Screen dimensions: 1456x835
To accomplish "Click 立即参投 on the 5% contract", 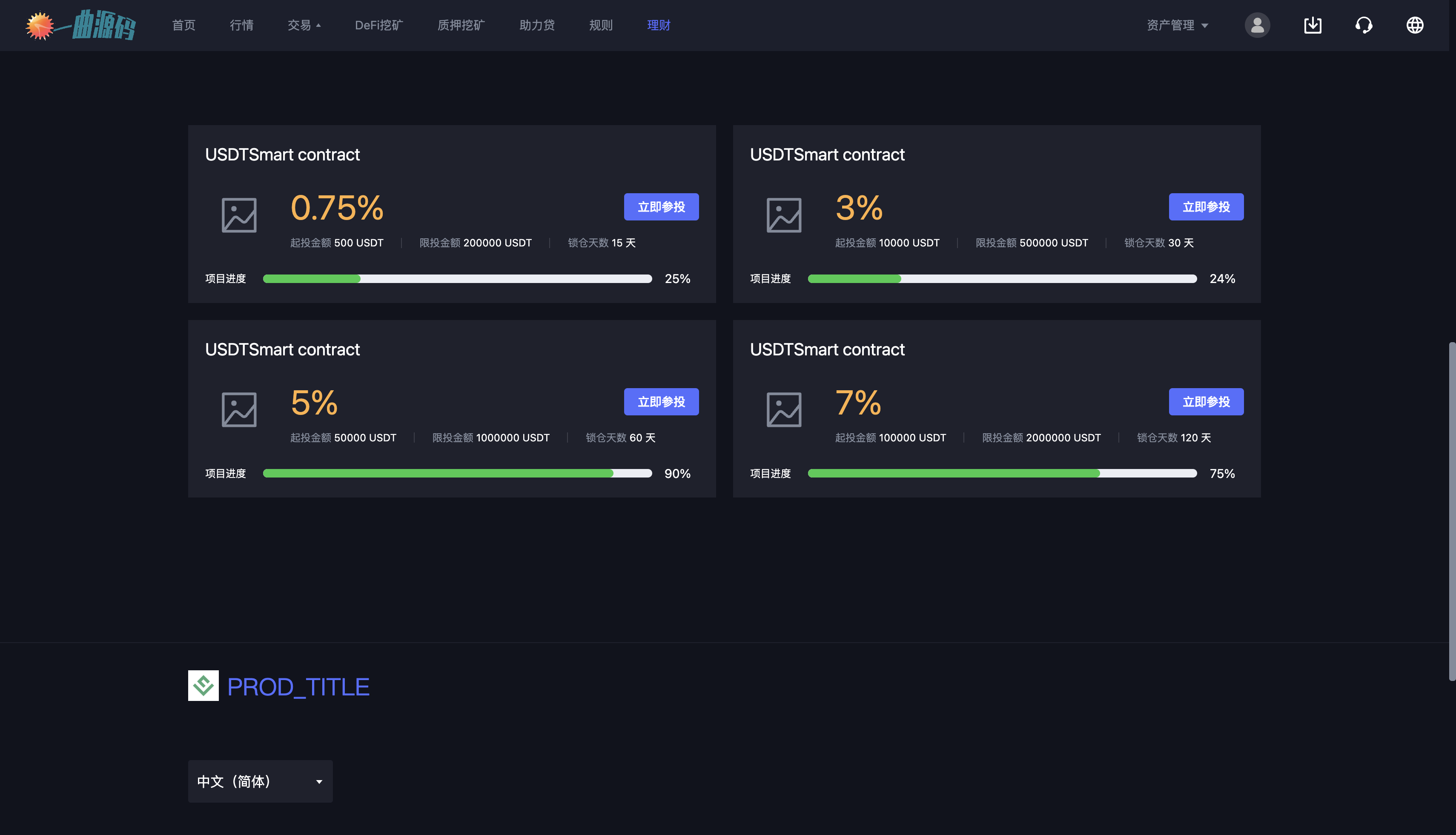I will pos(661,401).
